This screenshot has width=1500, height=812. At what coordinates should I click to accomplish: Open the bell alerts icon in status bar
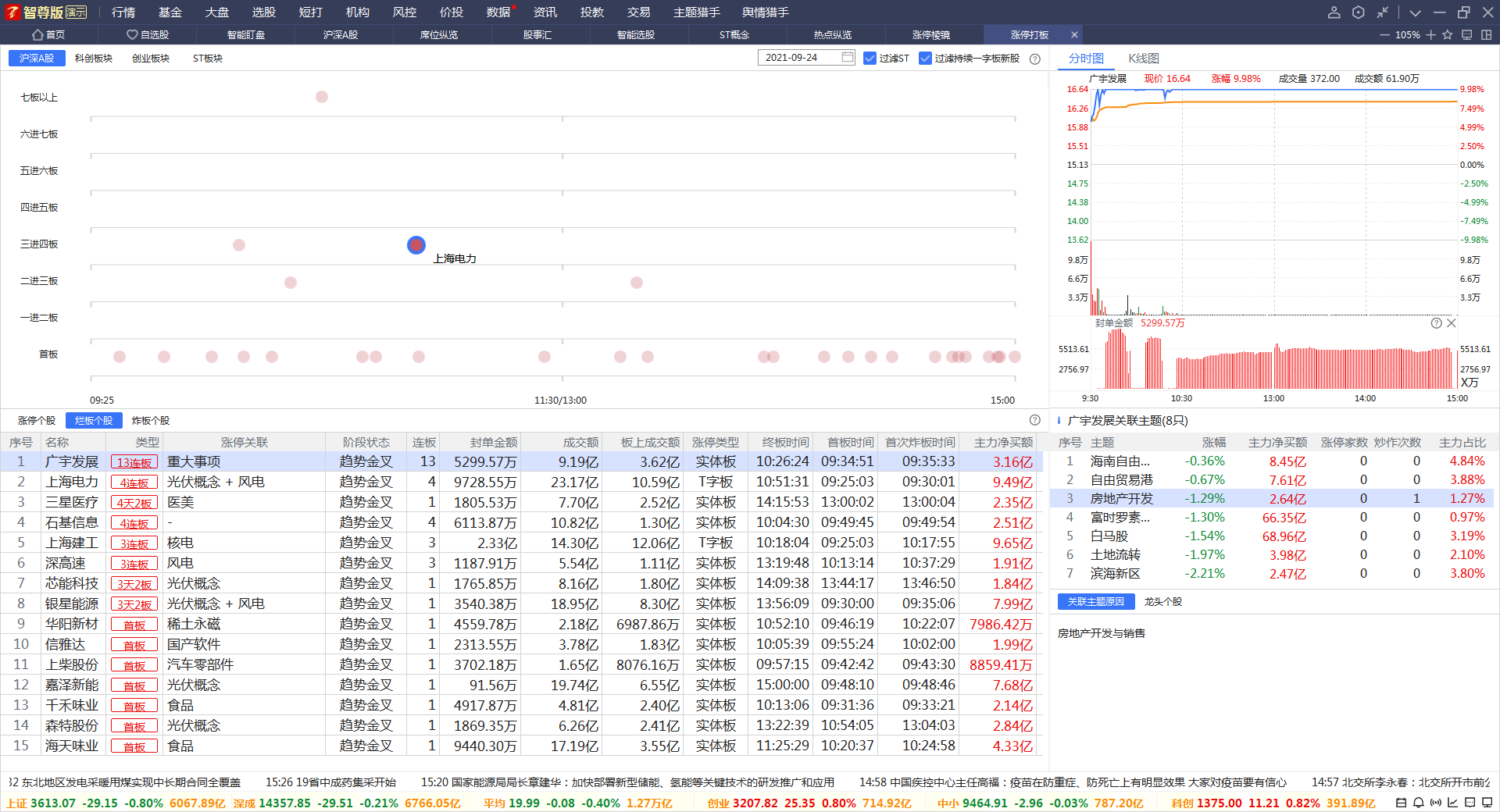coord(1418,803)
